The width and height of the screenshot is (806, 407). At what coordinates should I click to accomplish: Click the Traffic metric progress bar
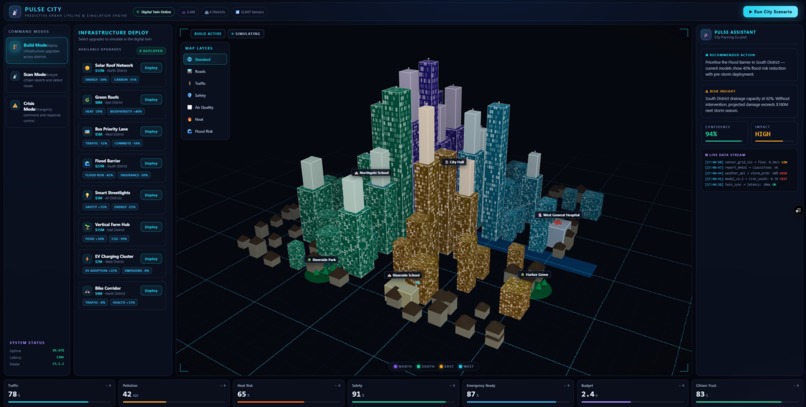(x=59, y=402)
